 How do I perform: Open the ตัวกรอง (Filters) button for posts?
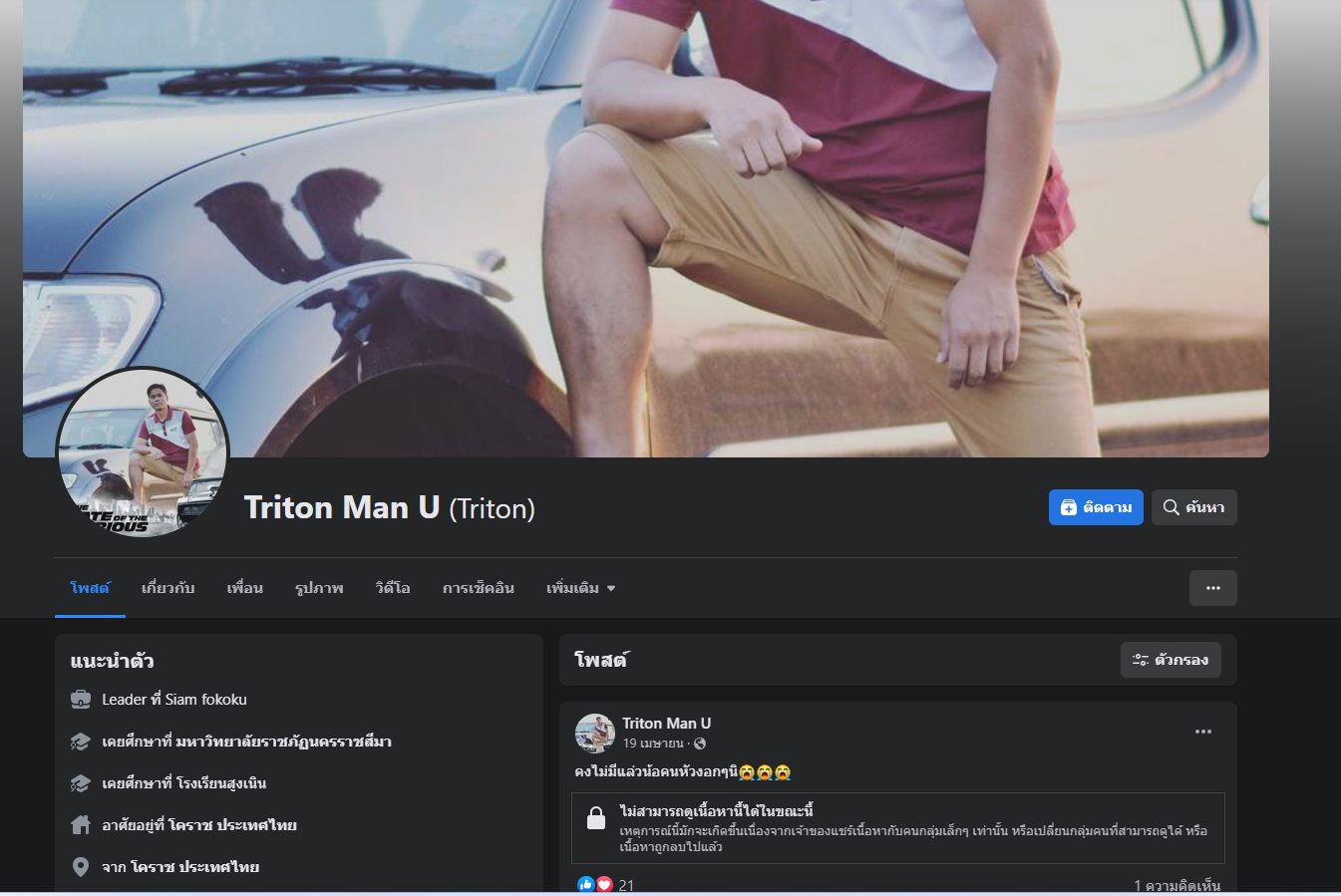1171,660
